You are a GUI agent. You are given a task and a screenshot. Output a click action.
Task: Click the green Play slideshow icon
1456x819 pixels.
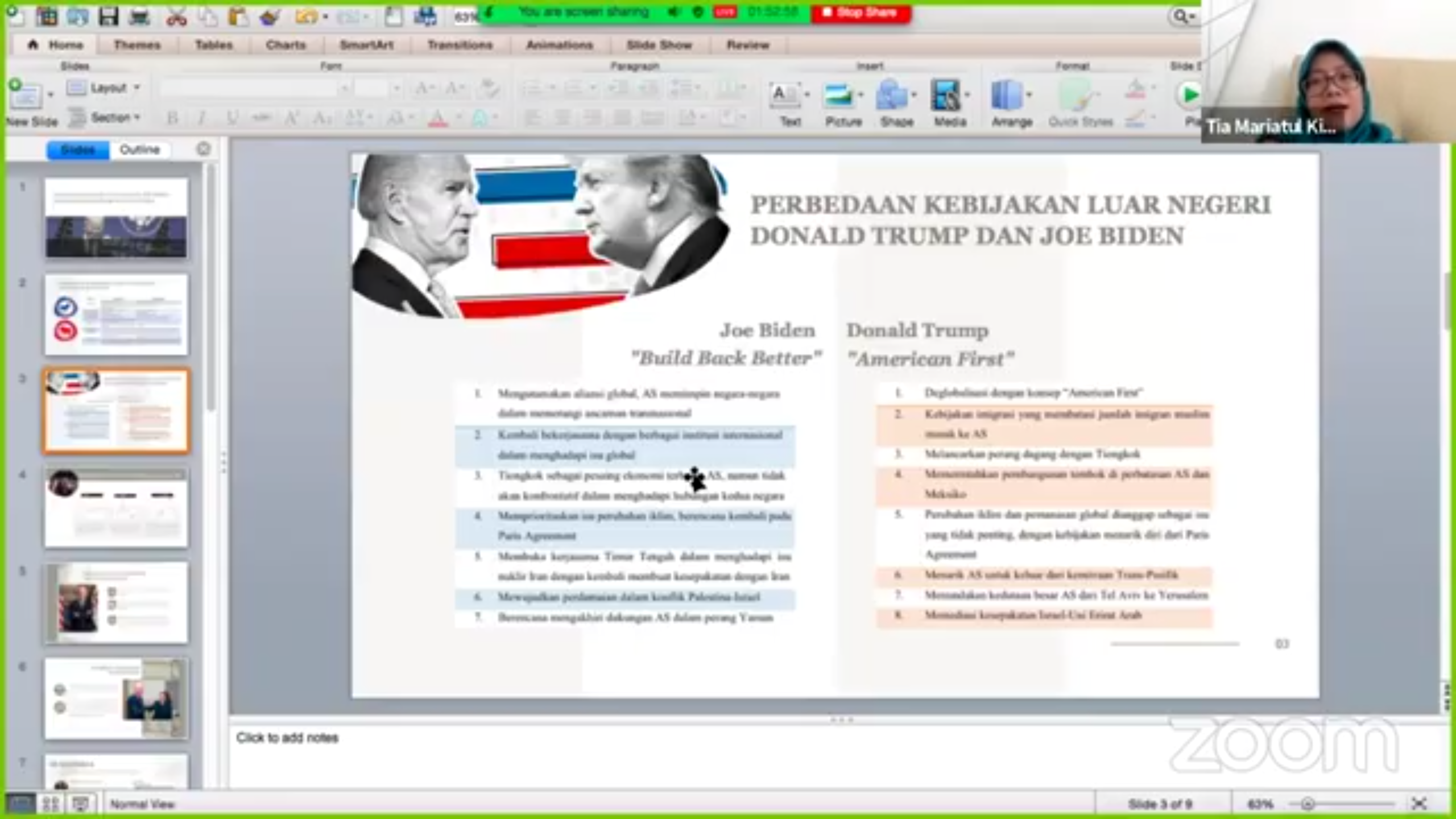tap(1189, 94)
